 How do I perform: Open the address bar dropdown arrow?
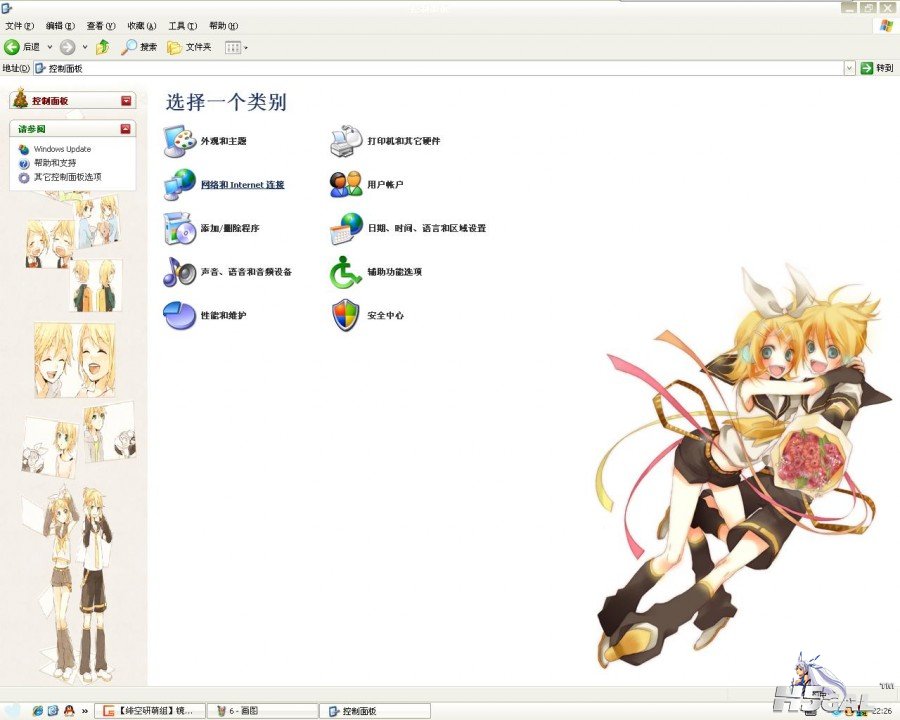click(849, 68)
